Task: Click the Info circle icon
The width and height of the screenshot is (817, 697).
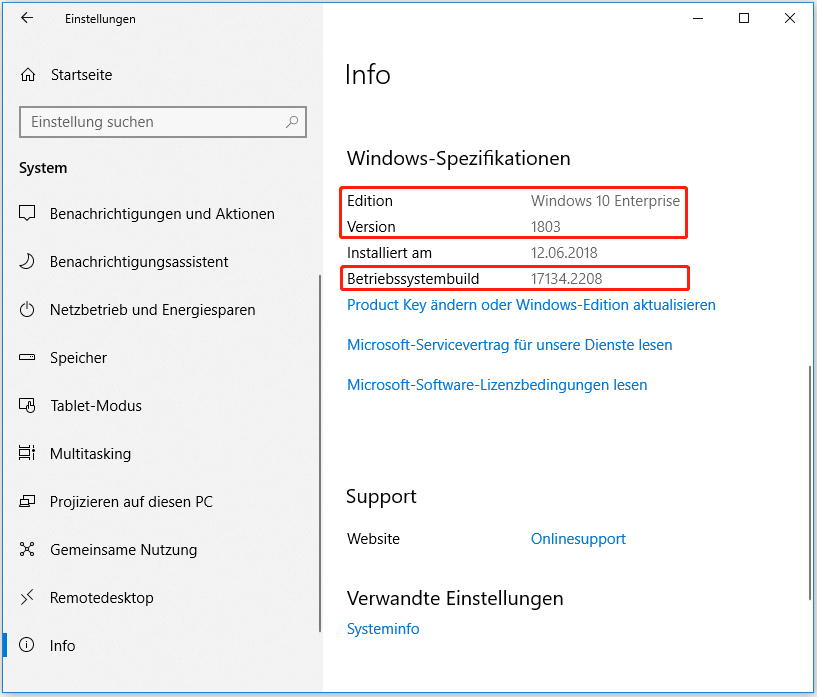Action: point(27,645)
